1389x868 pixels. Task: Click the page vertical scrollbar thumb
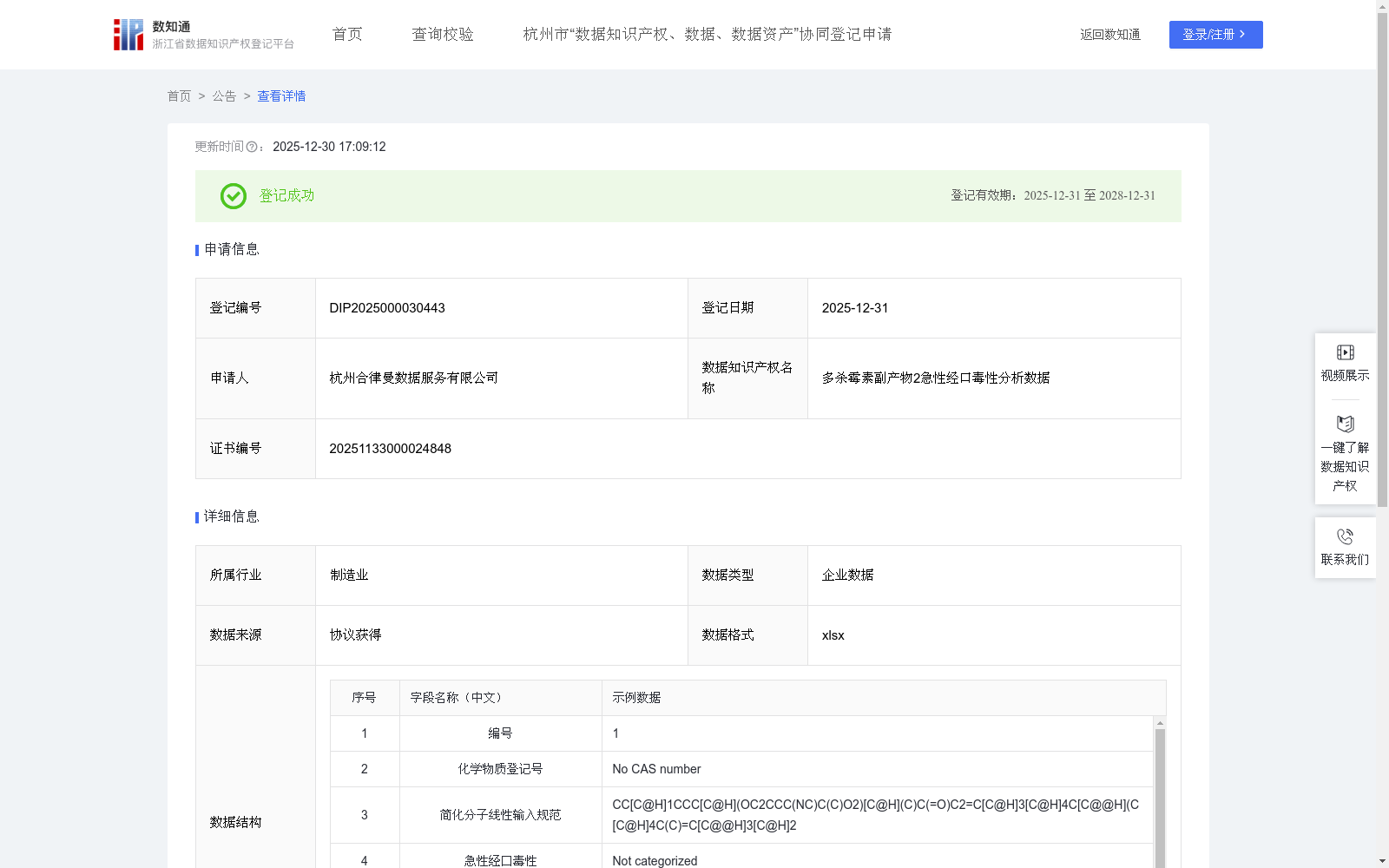coord(1382,259)
